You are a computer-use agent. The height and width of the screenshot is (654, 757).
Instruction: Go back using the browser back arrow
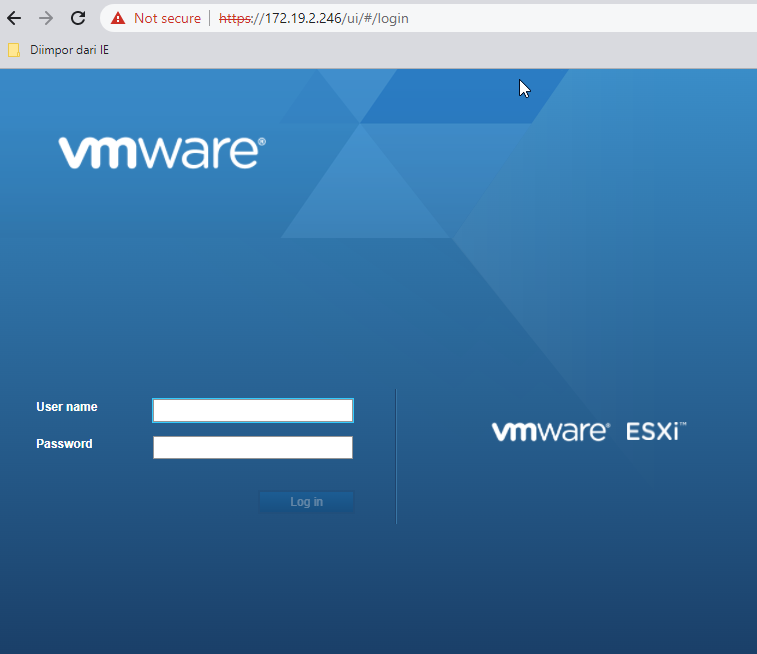point(14,18)
